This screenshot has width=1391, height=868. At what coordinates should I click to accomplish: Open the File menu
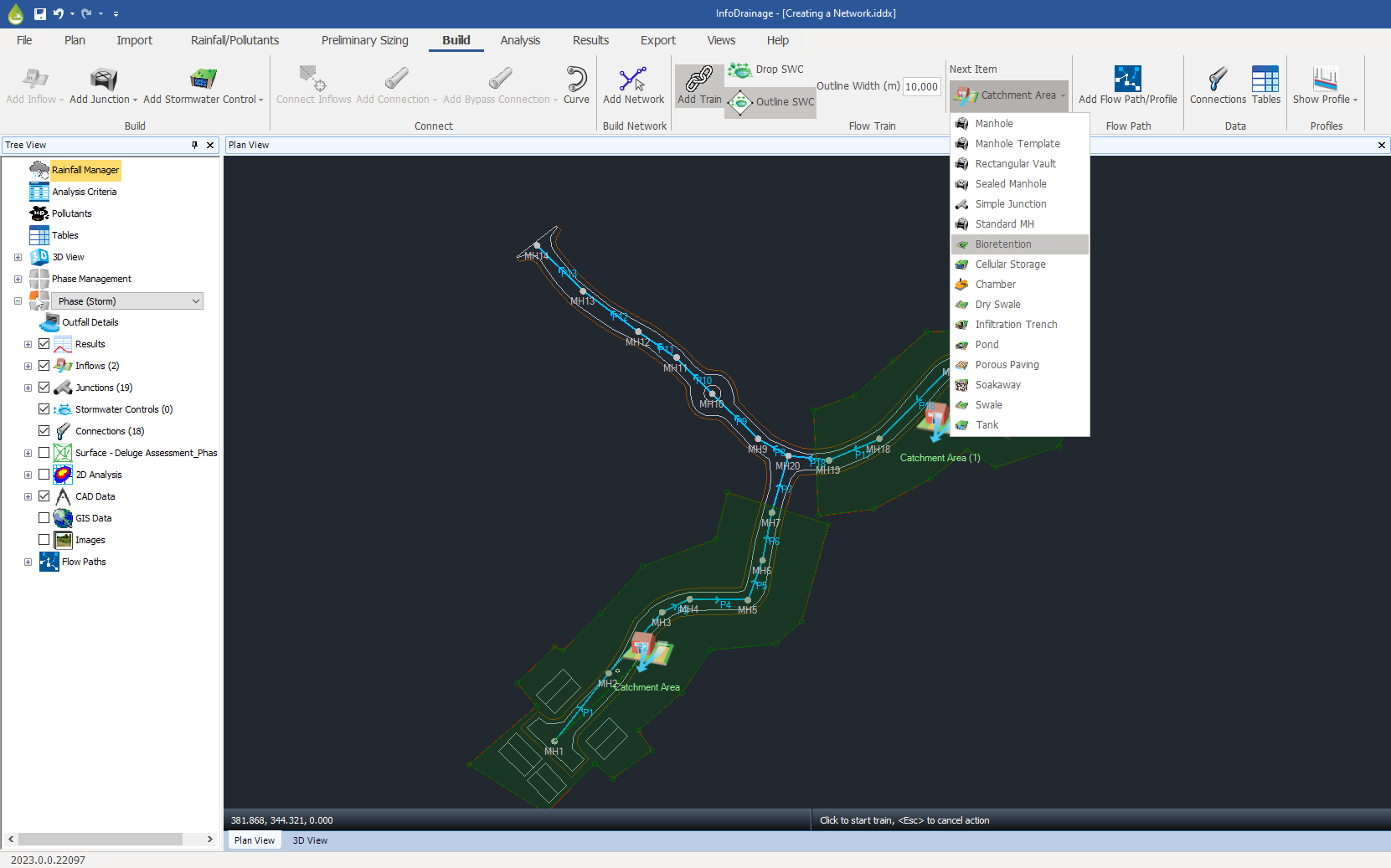pyautogui.click(x=24, y=40)
